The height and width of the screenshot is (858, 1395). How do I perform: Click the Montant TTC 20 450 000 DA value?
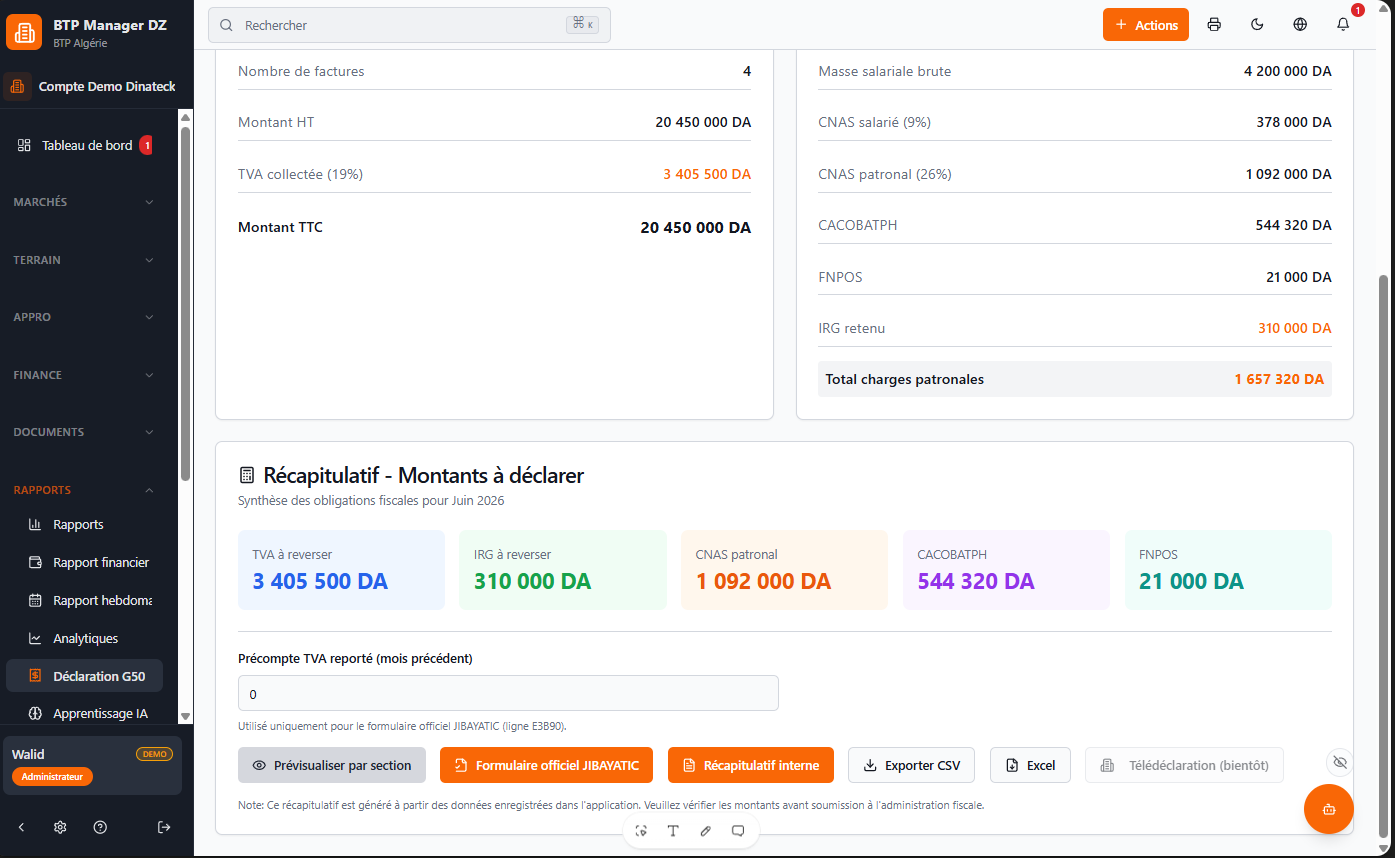tap(696, 228)
